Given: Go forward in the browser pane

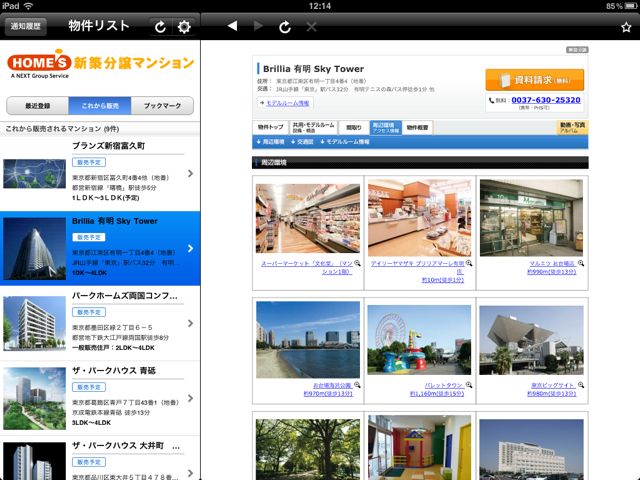Looking at the screenshot, I should click(x=258, y=26).
